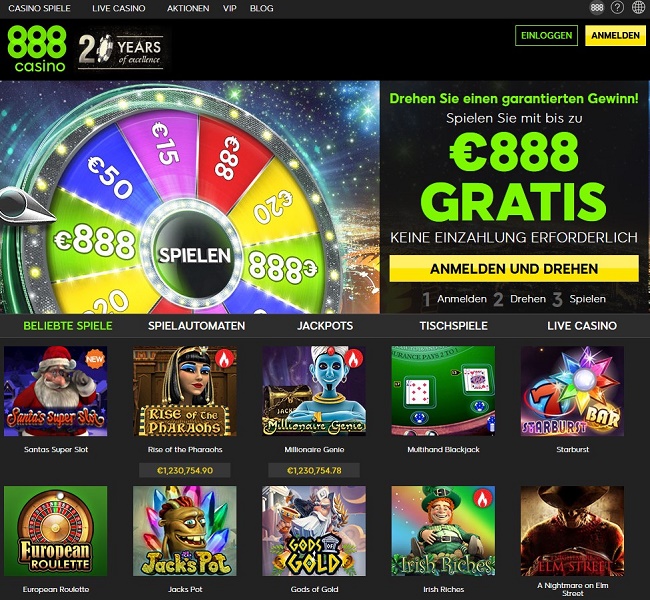This screenshot has height=600, width=650.
Task: Open the help question mark icon
Action: tap(617, 8)
